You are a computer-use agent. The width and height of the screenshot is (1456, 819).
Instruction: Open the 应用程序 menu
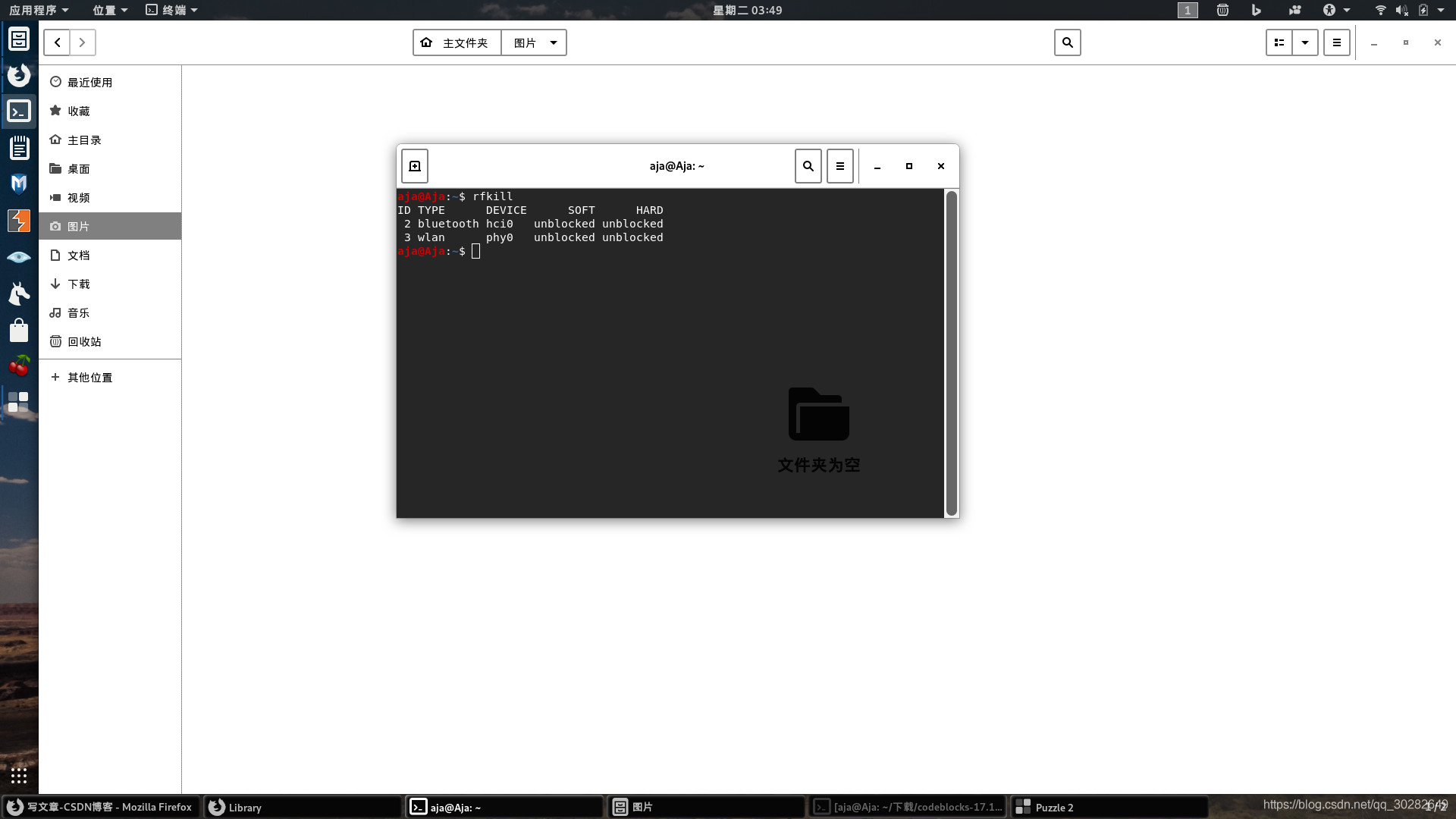tap(39, 10)
